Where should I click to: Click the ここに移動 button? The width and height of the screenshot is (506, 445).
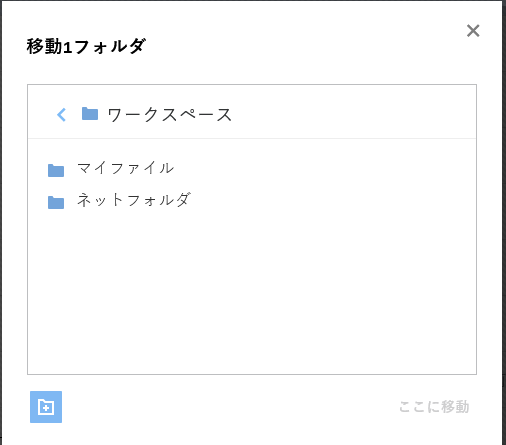pyautogui.click(x=434, y=407)
